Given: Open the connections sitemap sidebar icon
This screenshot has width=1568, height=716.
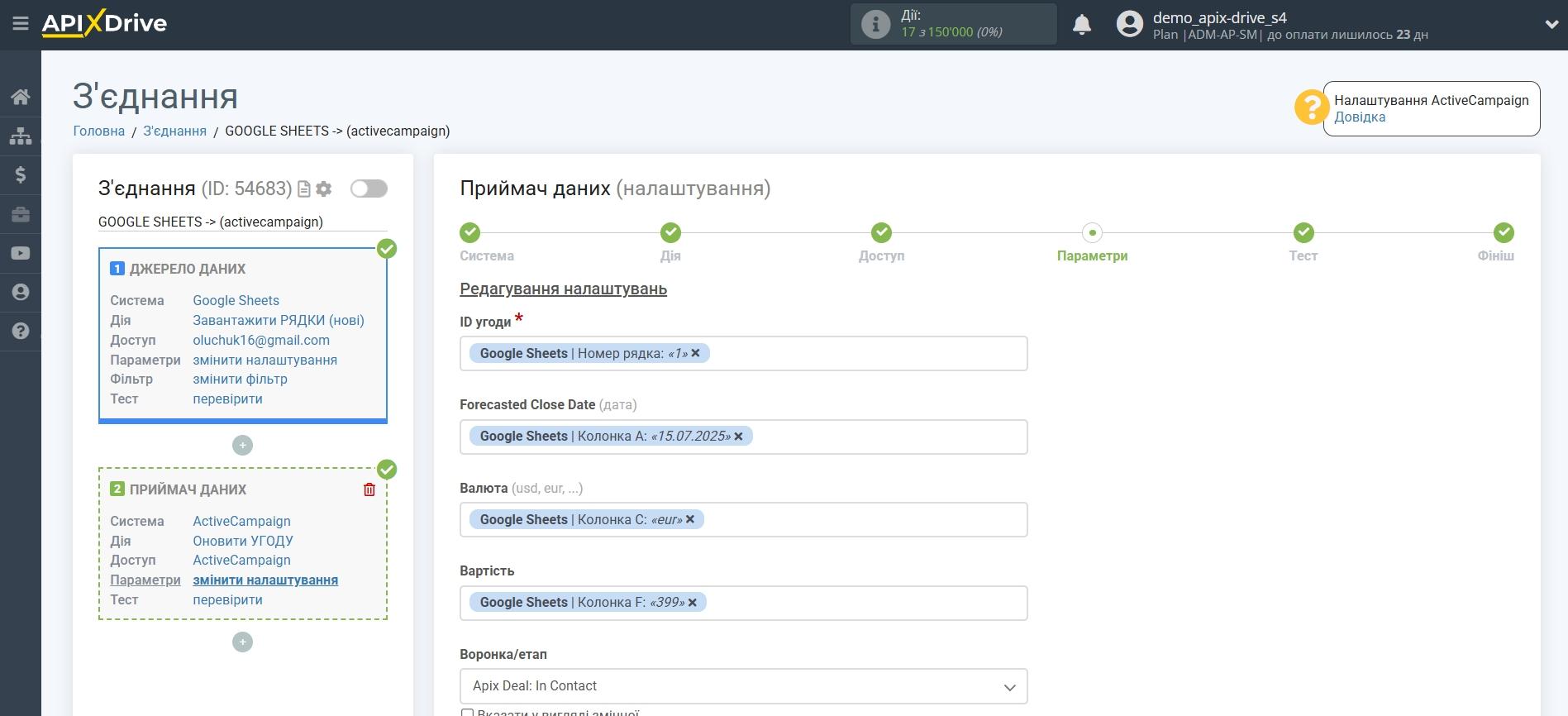Looking at the screenshot, I should point(21,136).
